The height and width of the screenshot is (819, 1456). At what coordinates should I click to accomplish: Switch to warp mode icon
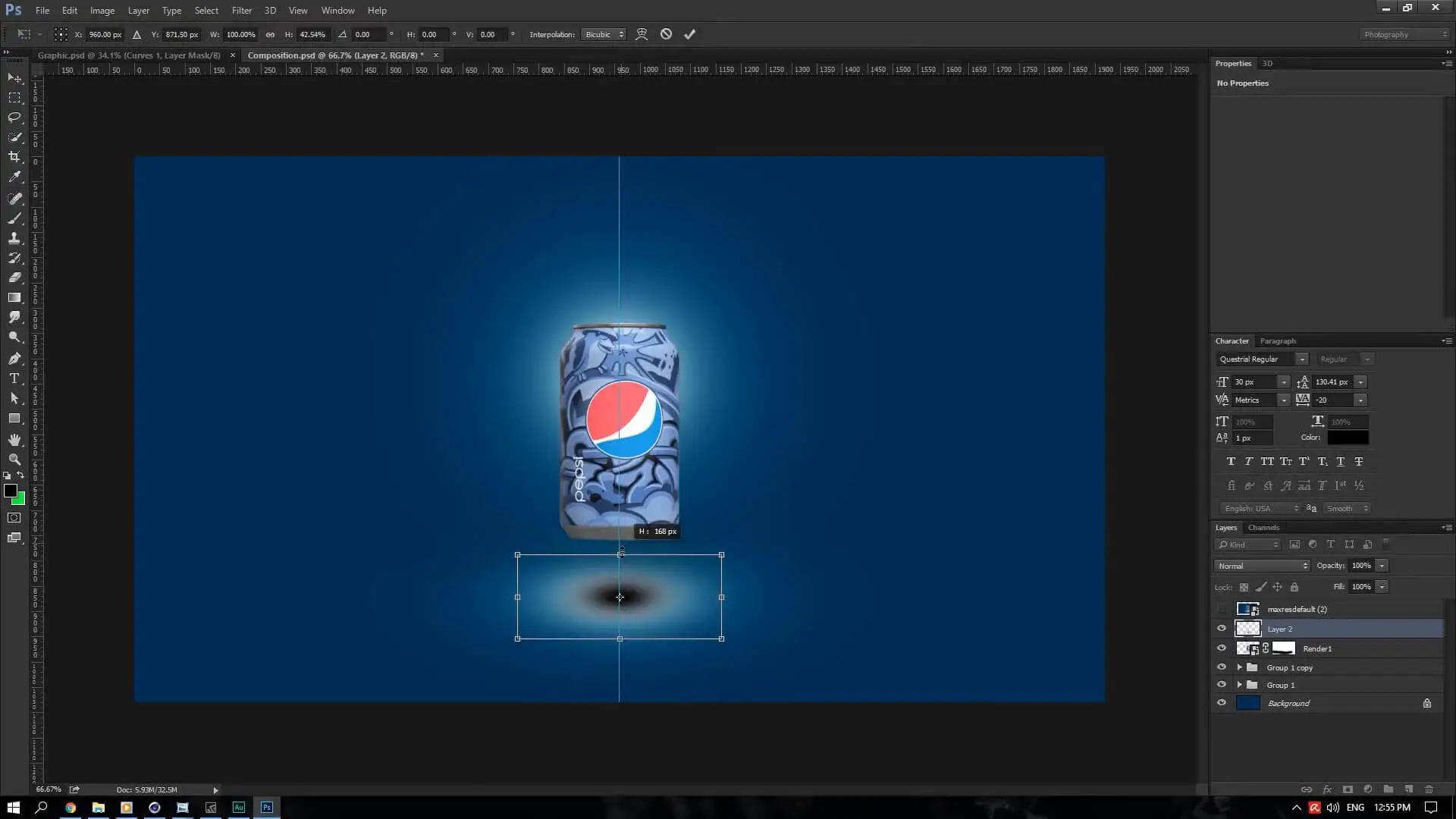pyautogui.click(x=642, y=34)
